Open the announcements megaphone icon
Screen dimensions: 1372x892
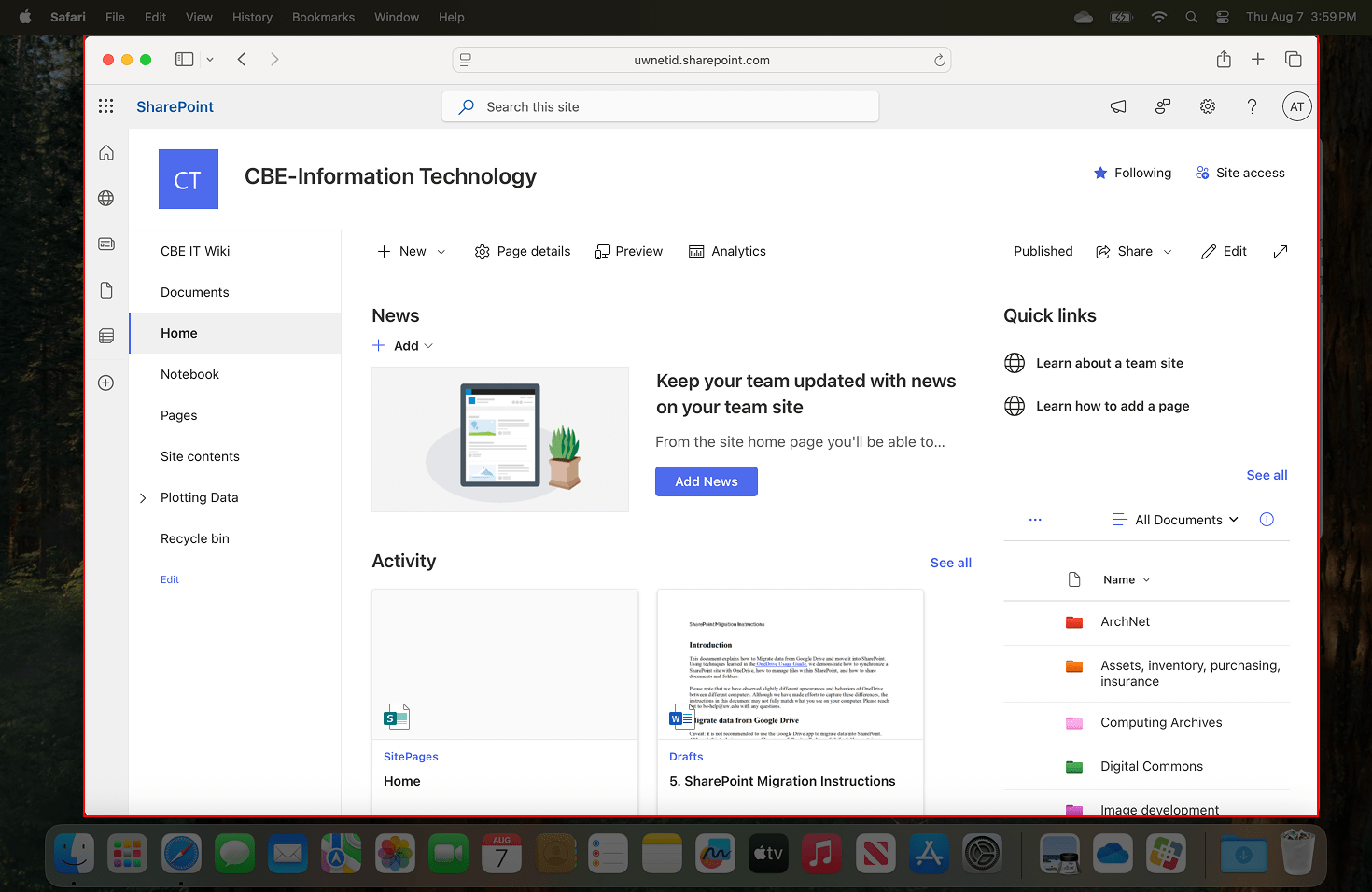point(1117,106)
